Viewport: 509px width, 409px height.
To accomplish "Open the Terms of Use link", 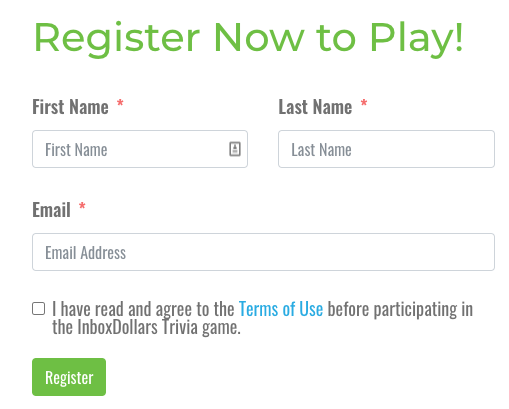I will pos(281,309).
